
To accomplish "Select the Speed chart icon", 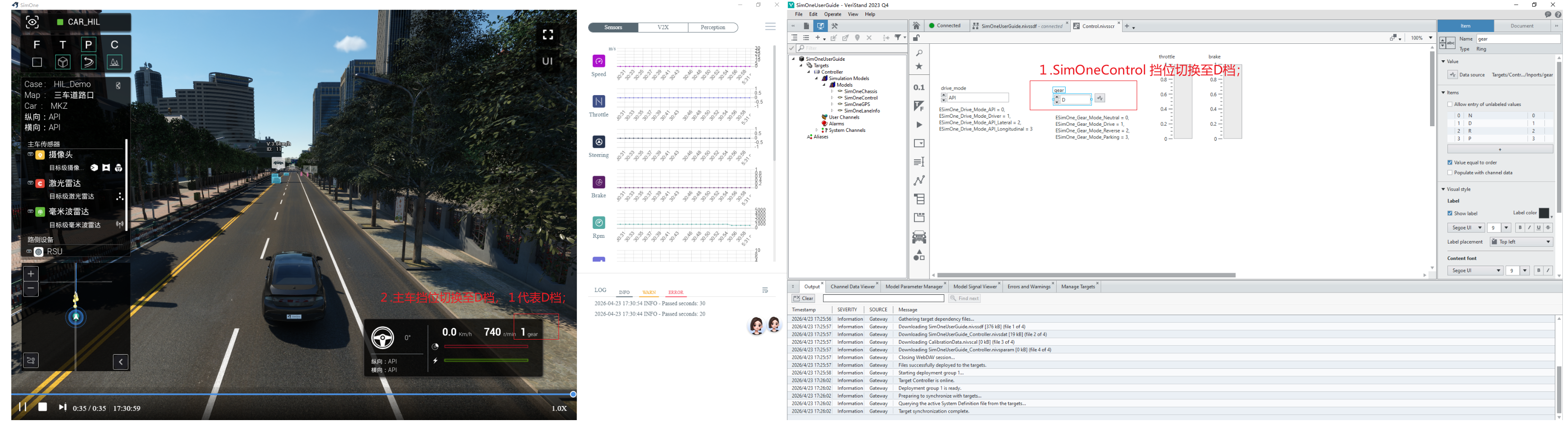I will coord(599,61).
